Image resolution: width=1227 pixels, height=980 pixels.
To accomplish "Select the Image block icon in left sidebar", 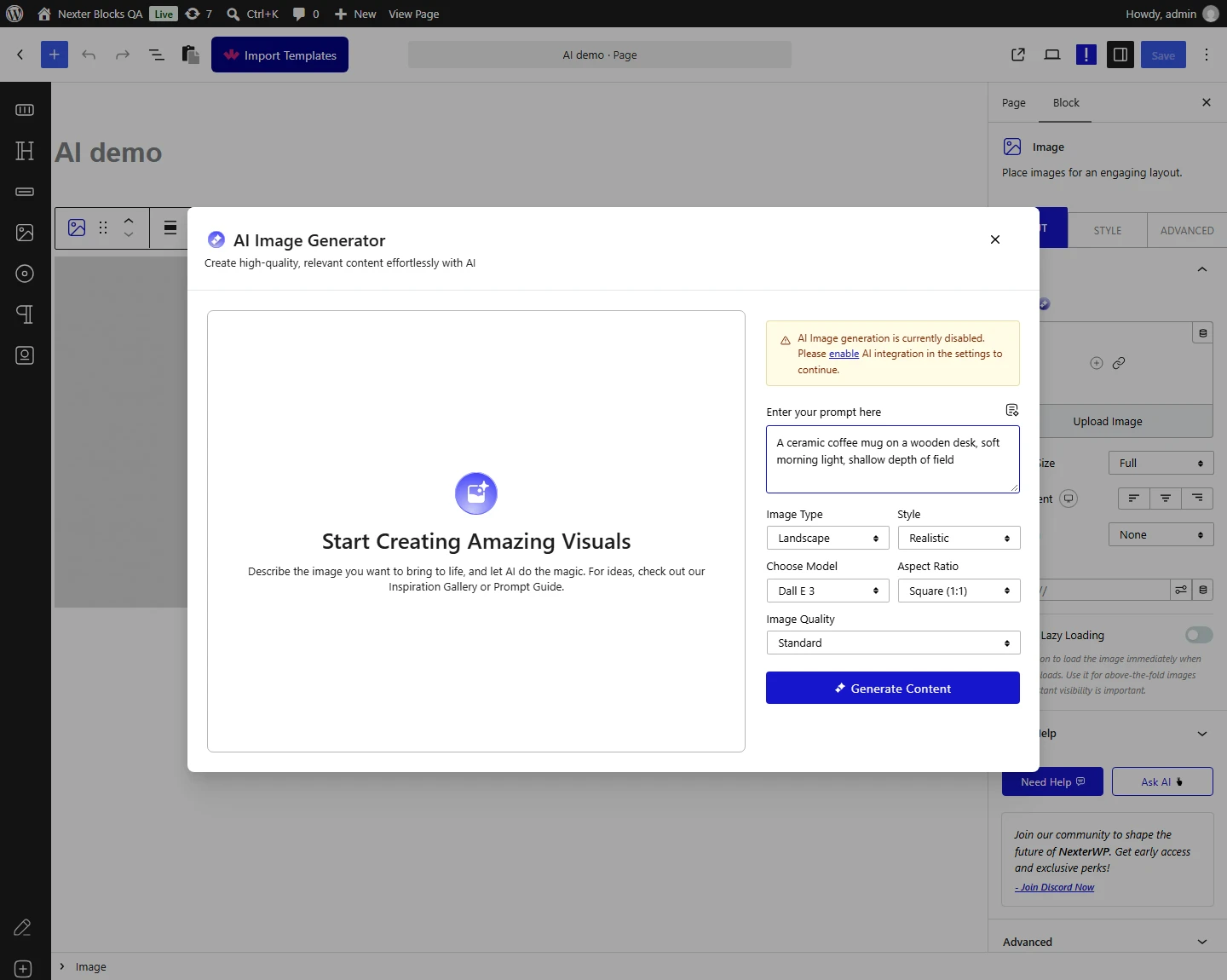I will pos(25,233).
